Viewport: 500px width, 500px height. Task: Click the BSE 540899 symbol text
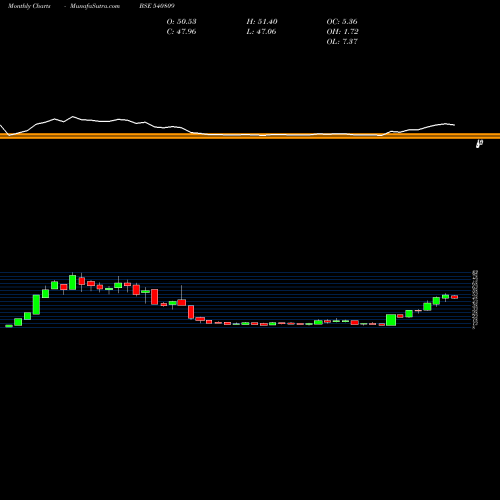pos(157,6)
